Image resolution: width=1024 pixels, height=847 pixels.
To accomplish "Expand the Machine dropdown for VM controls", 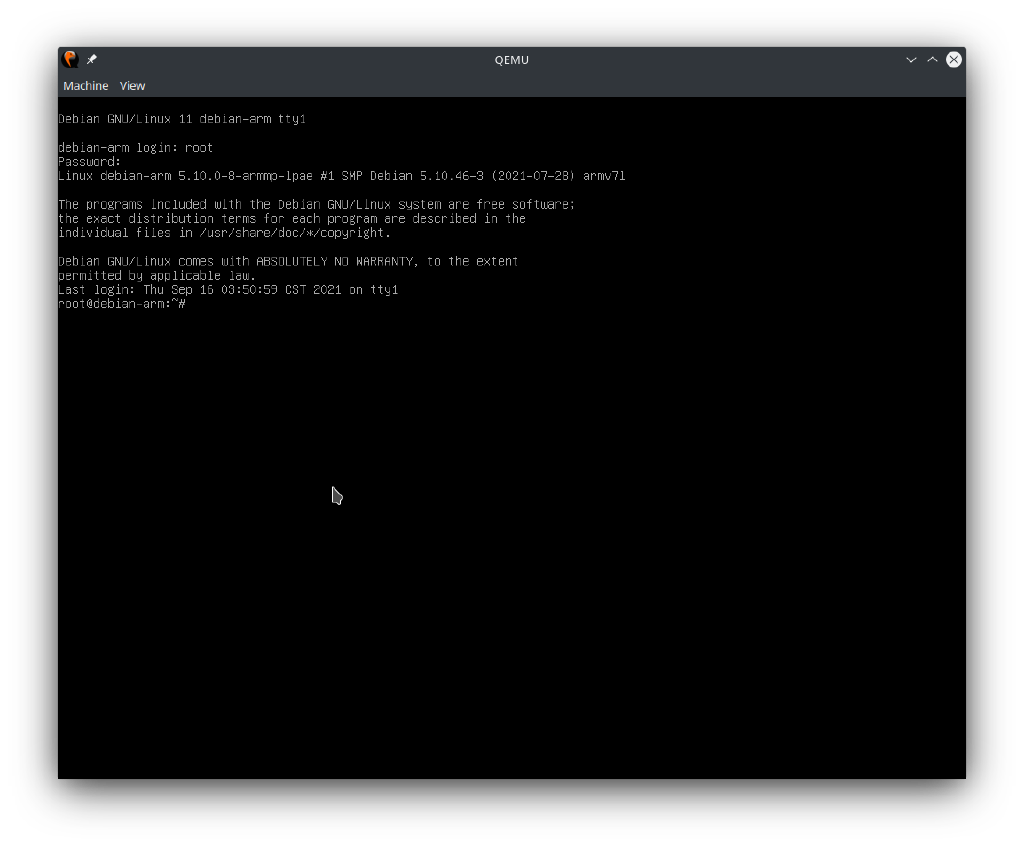I will (85, 86).
